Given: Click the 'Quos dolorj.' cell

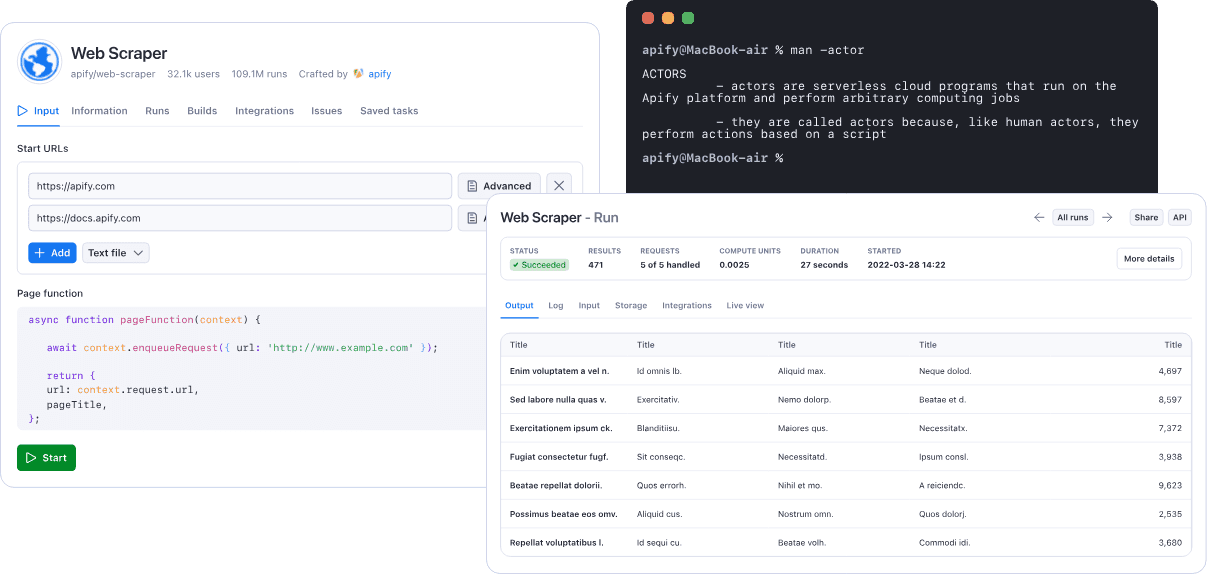Looking at the screenshot, I should tap(943, 514).
